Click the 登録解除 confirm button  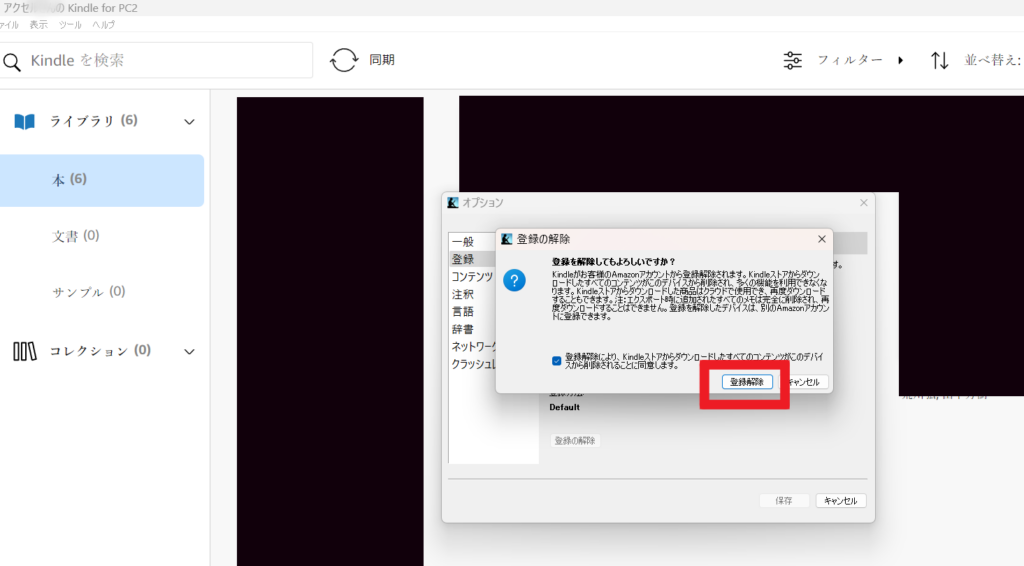point(747,382)
